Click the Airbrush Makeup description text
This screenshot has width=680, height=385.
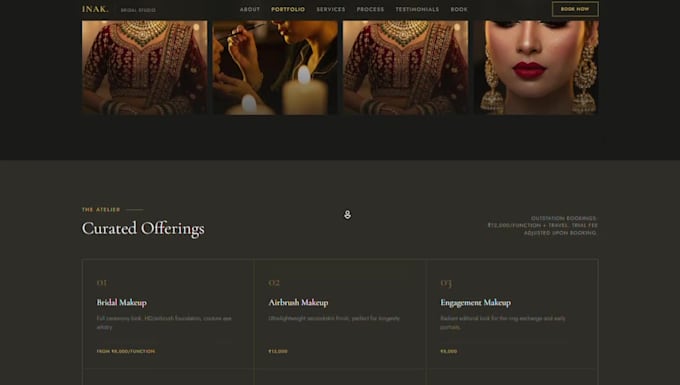coord(334,318)
